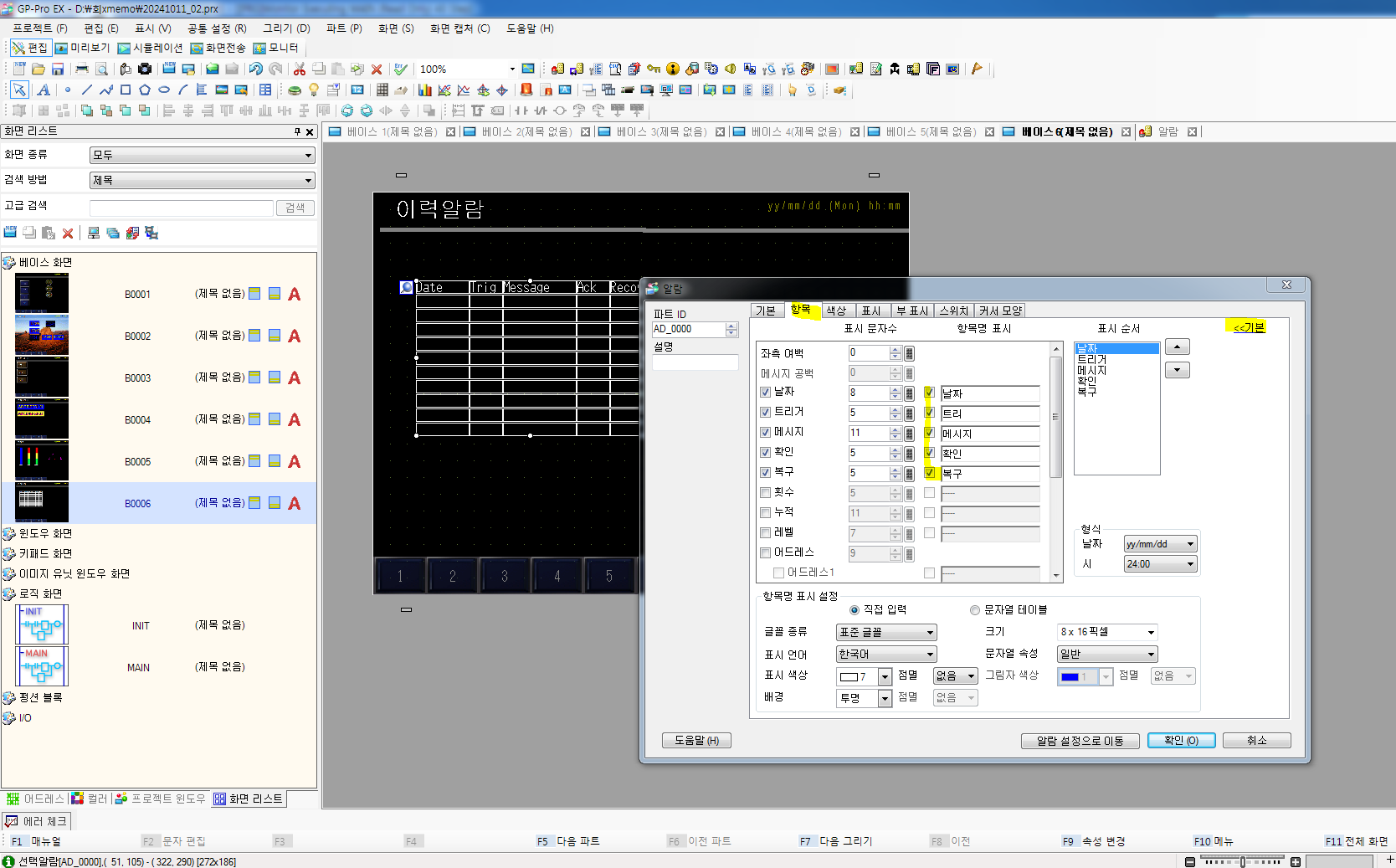This screenshot has height=868, width=1396.
Task: Open the 크기 8x16 픽셀 dropdown
Action: [1107, 632]
